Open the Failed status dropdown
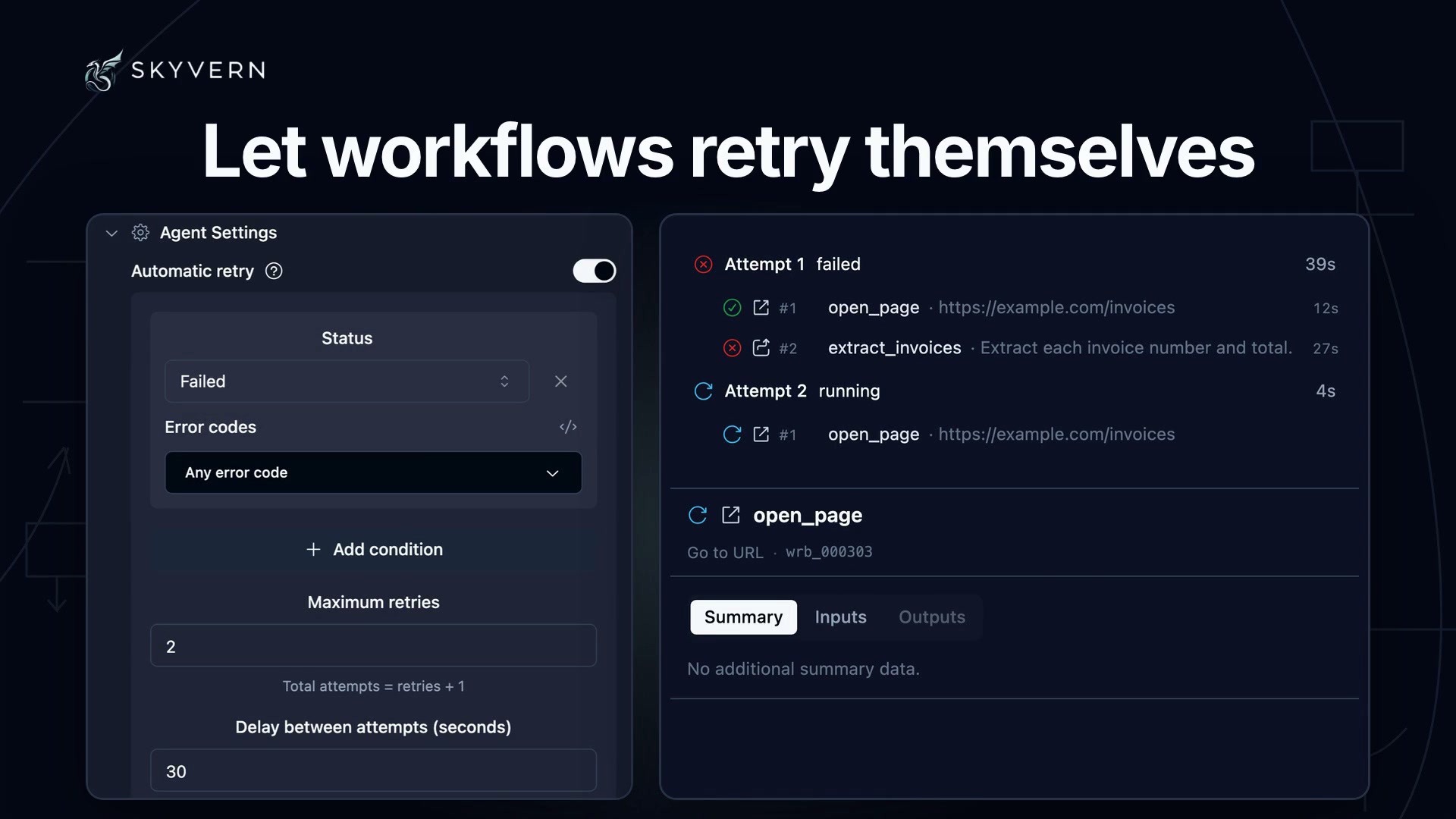 point(347,381)
